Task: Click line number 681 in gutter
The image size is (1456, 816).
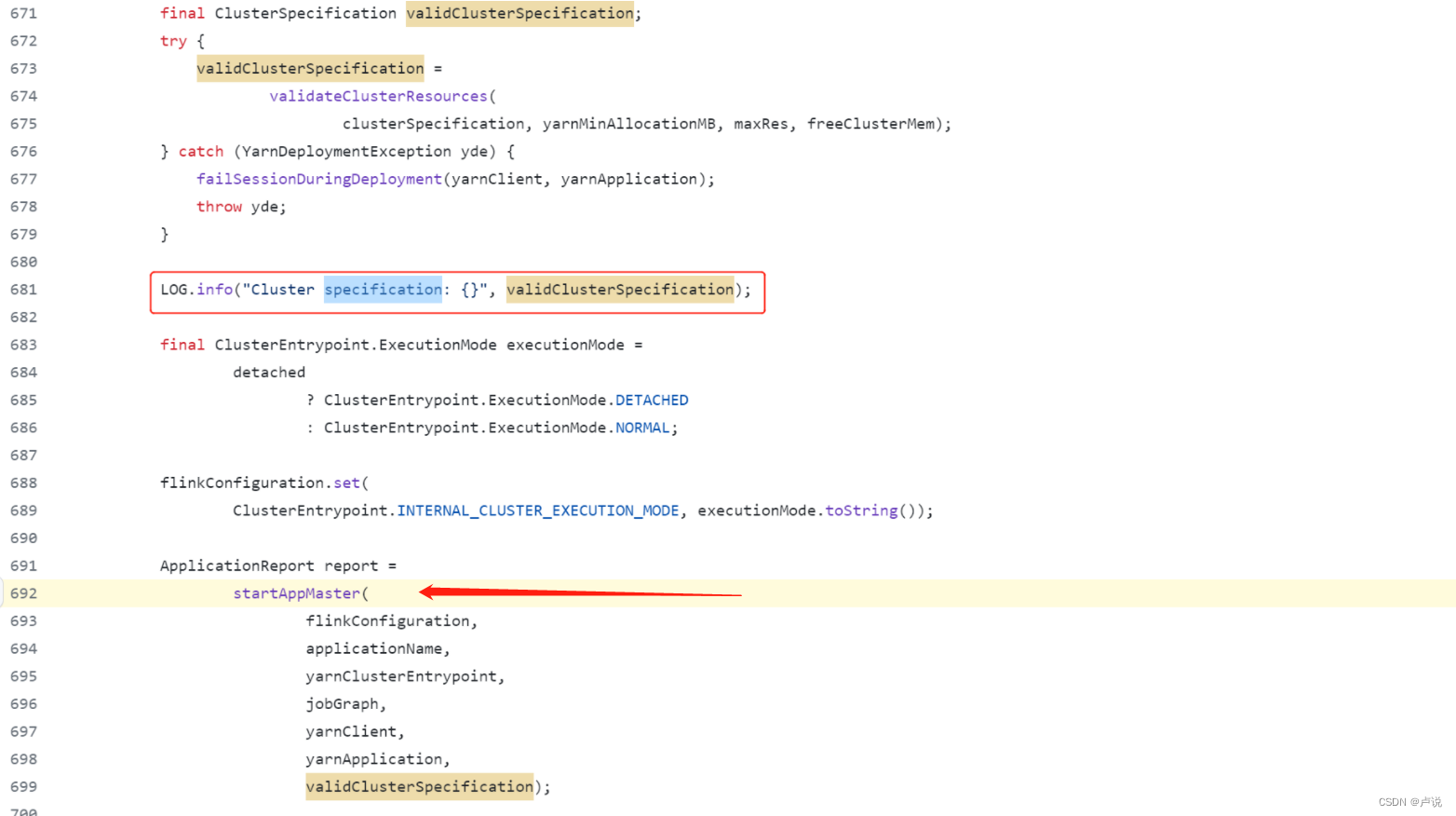Action: point(23,290)
